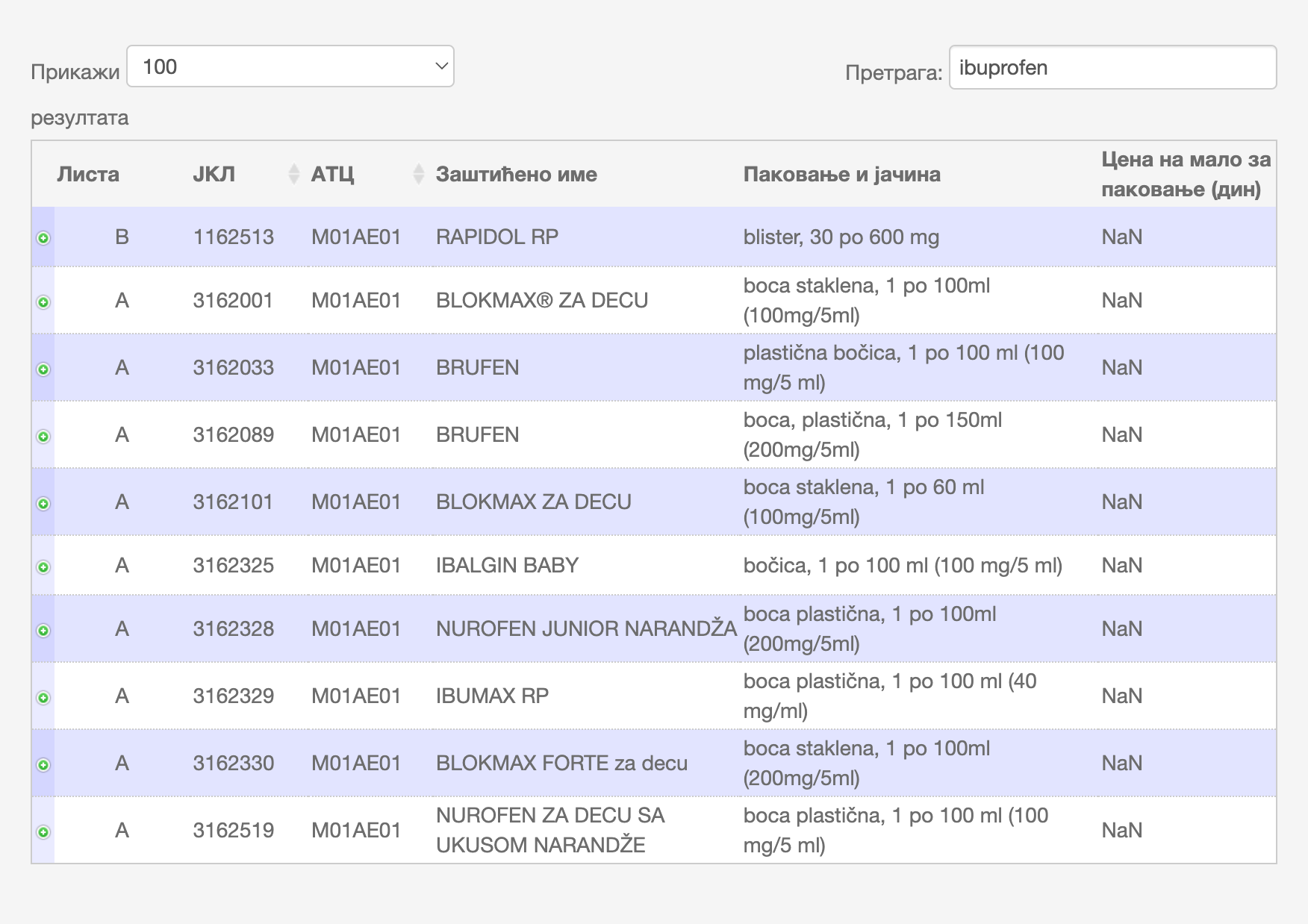Image resolution: width=1308 pixels, height=924 pixels.
Task: Expand details for BRUFEN 3162033 row
Action: (x=43, y=369)
